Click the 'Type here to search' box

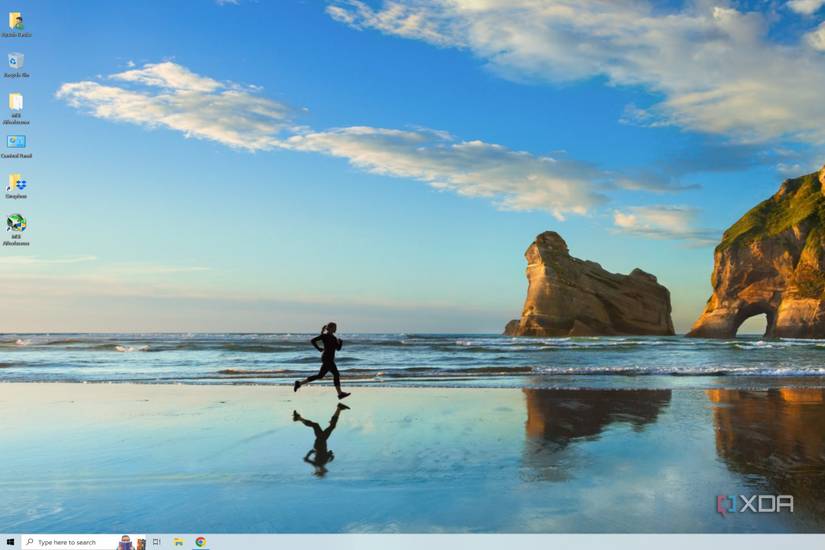pyautogui.click(x=84, y=542)
